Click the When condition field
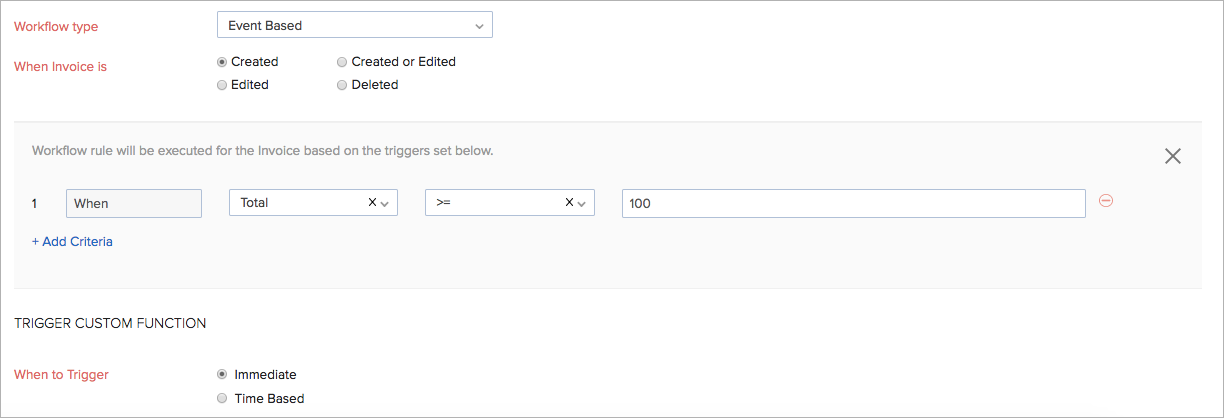This screenshot has width=1224, height=418. [x=134, y=203]
